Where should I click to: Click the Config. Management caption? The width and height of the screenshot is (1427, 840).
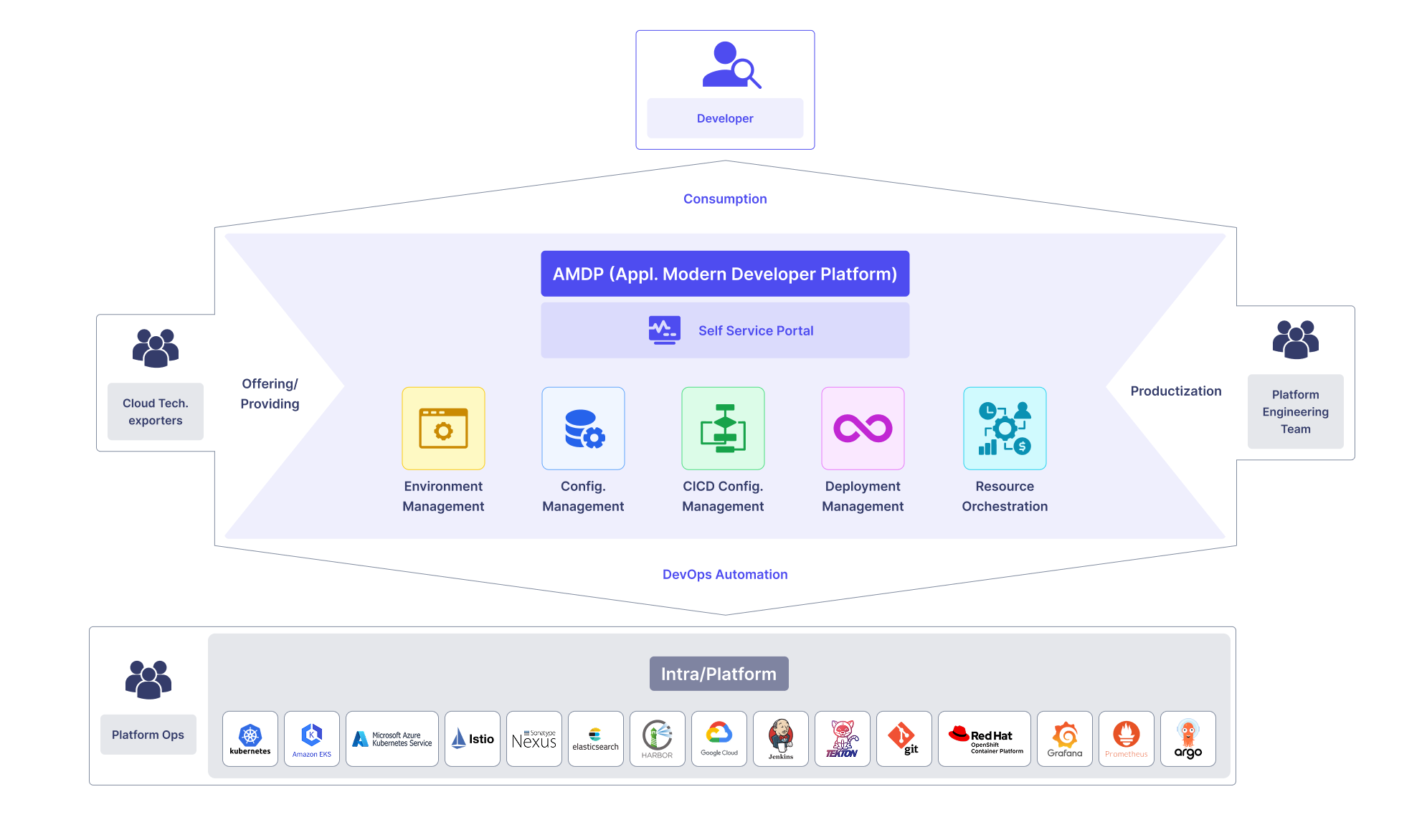pyautogui.click(x=583, y=496)
